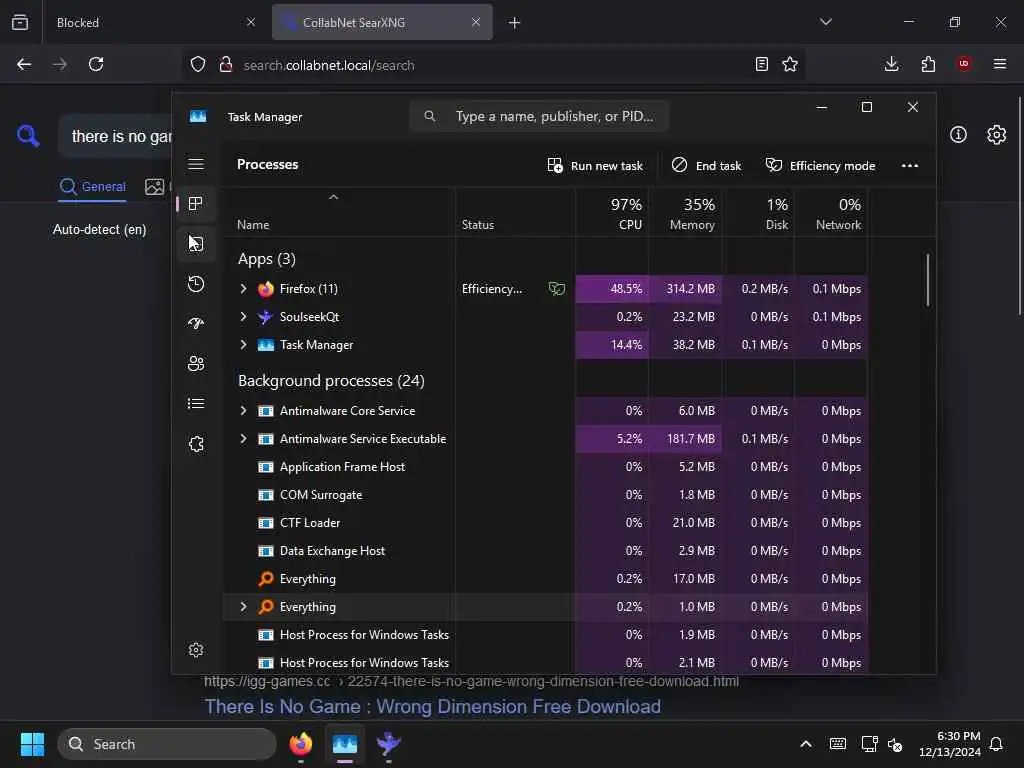Open the browser Extensions menu
The height and width of the screenshot is (768, 1024).
pos(928,64)
